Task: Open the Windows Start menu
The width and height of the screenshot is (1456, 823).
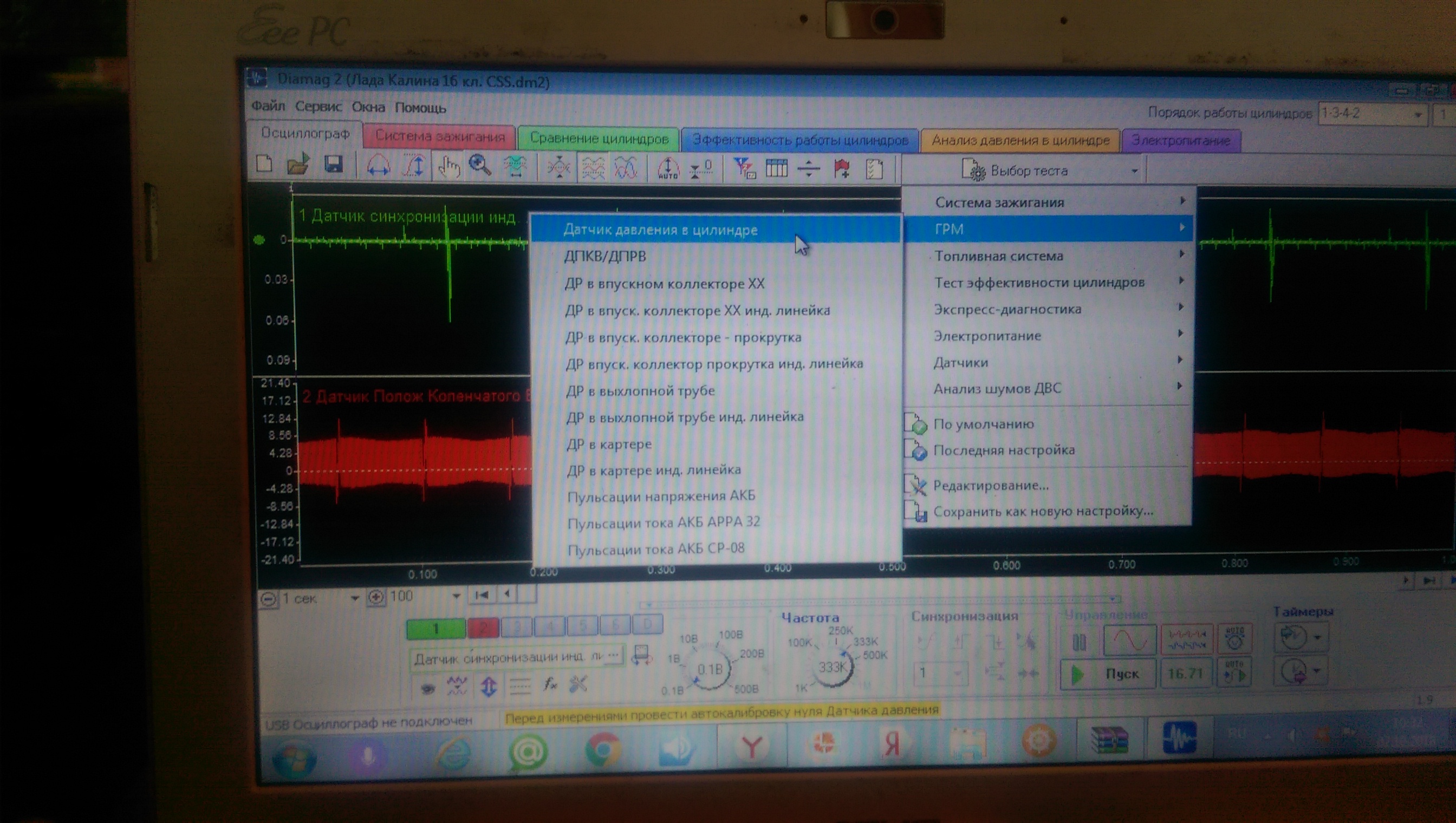Action: [294, 759]
